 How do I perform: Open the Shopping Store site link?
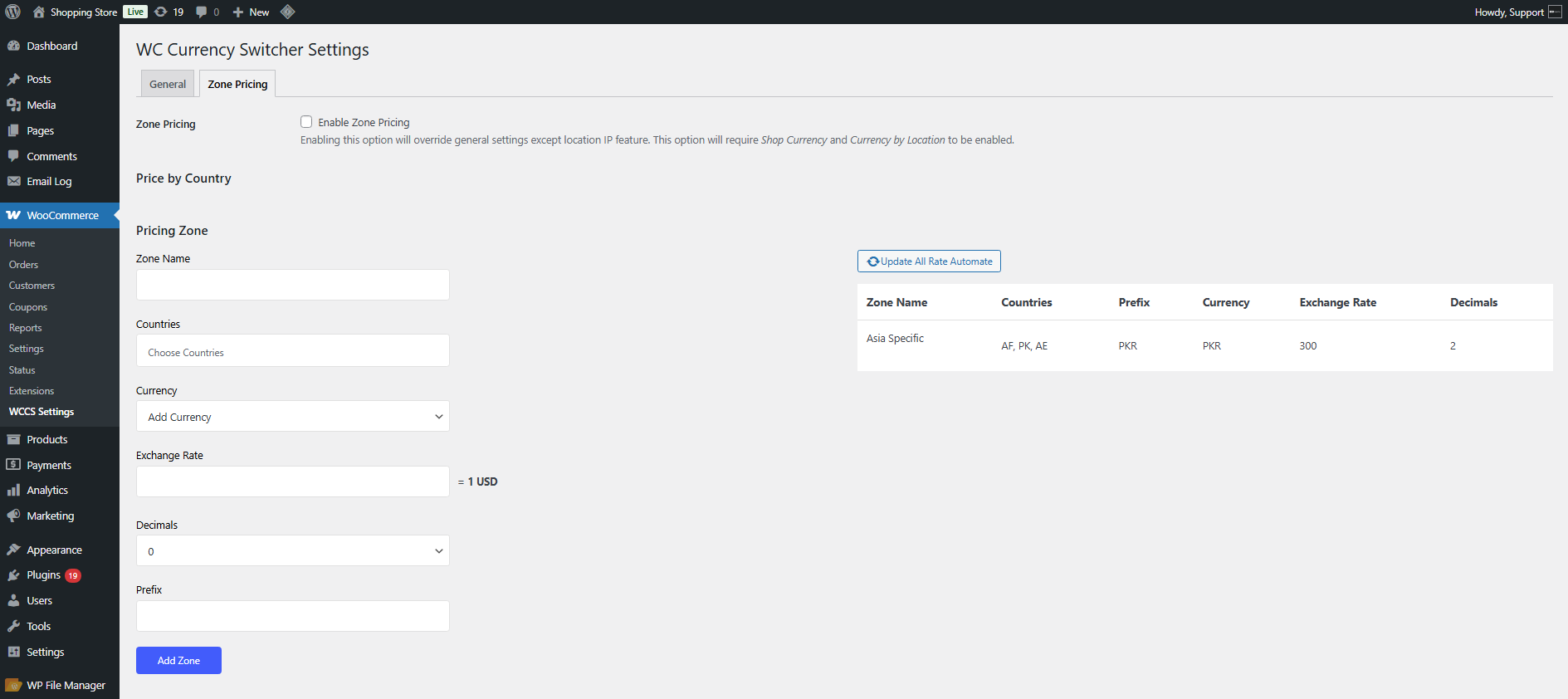click(x=84, y=12)
